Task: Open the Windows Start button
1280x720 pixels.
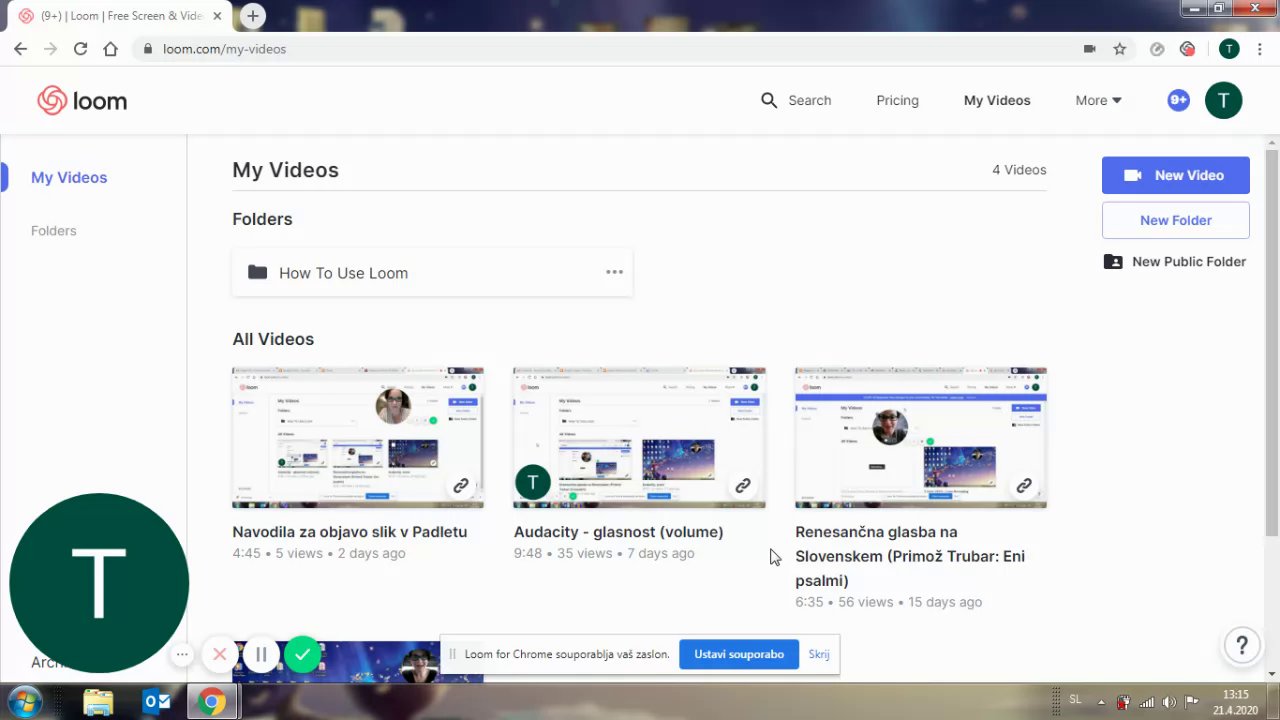Action: coord(24,702)
